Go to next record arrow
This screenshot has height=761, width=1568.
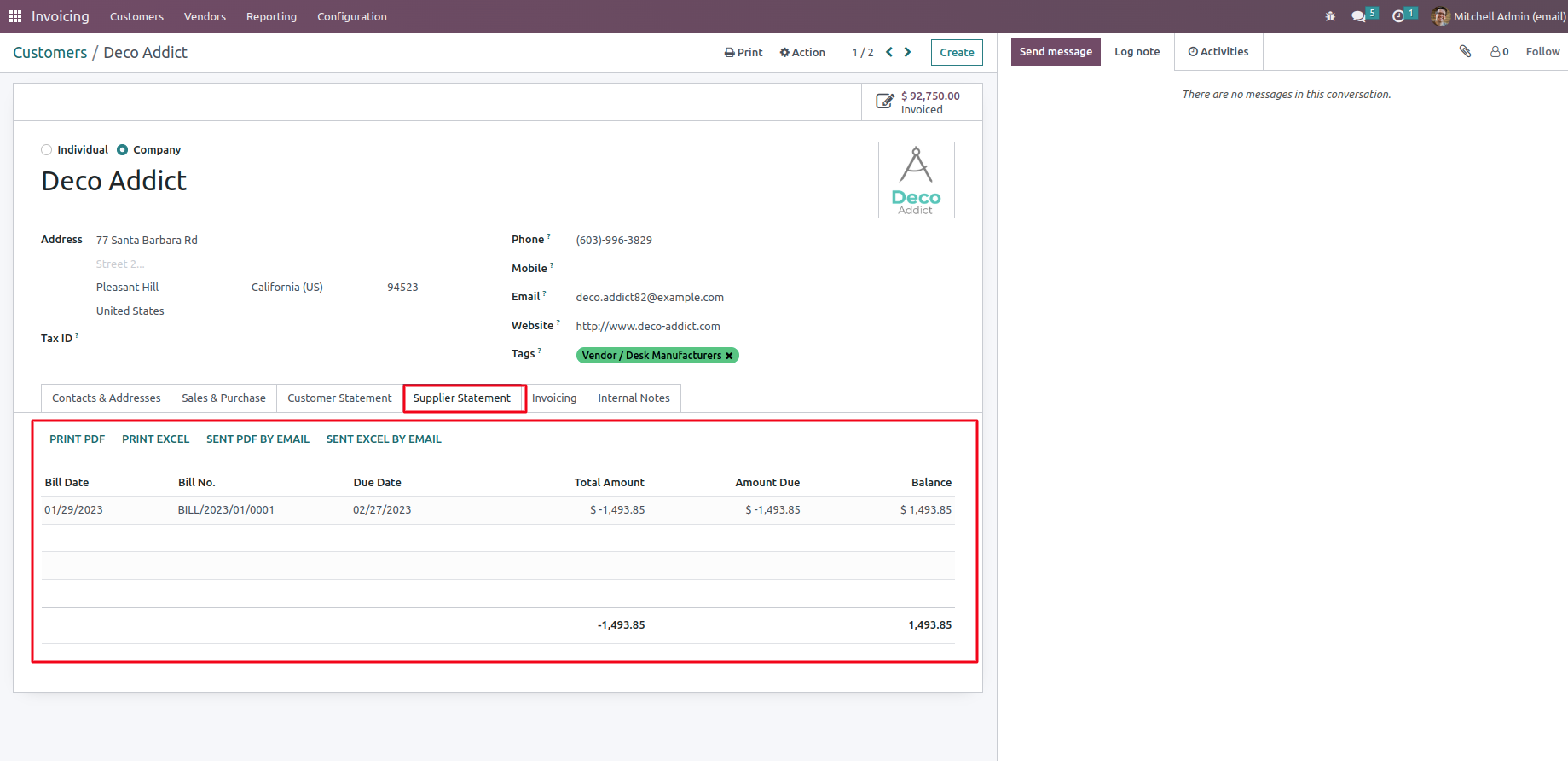(x=907, y=52)
